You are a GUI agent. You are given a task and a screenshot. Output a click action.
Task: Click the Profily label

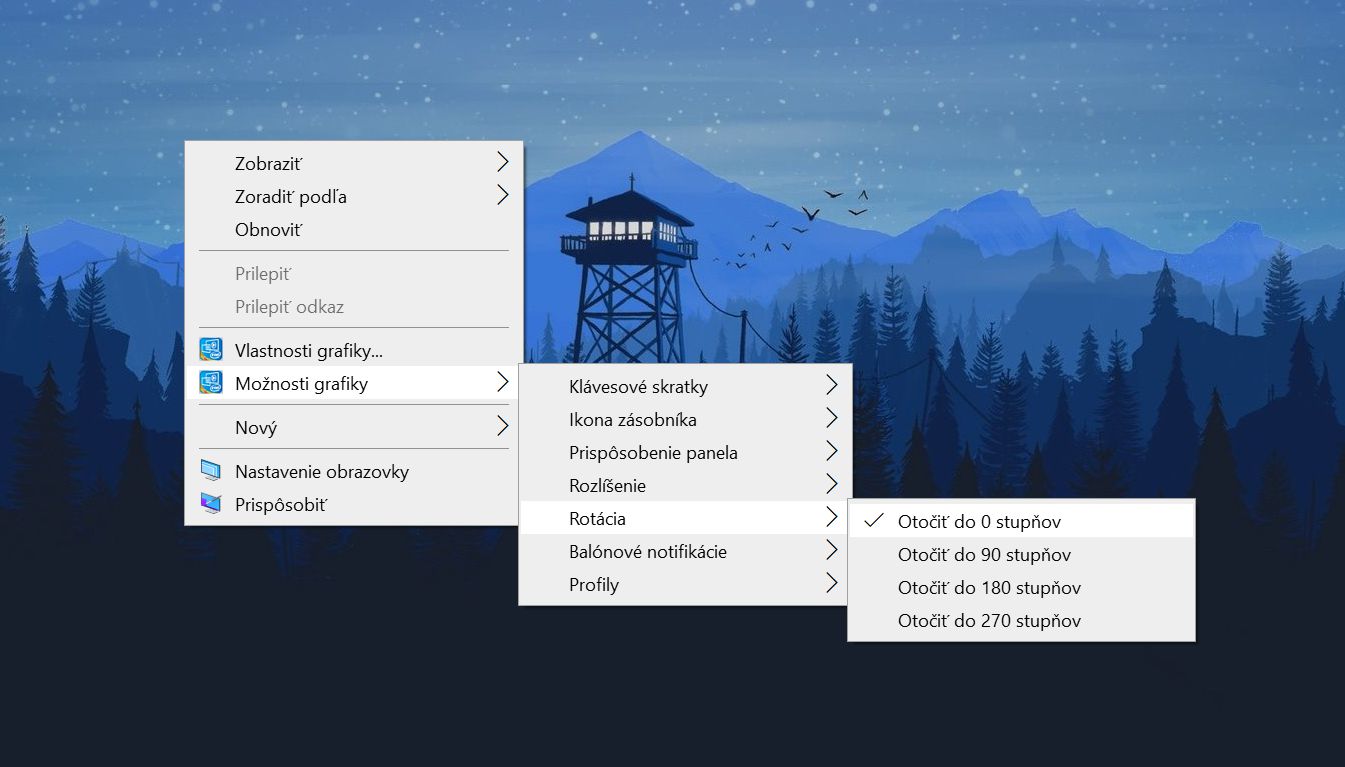pyautogui.click(x=594, y=585)
